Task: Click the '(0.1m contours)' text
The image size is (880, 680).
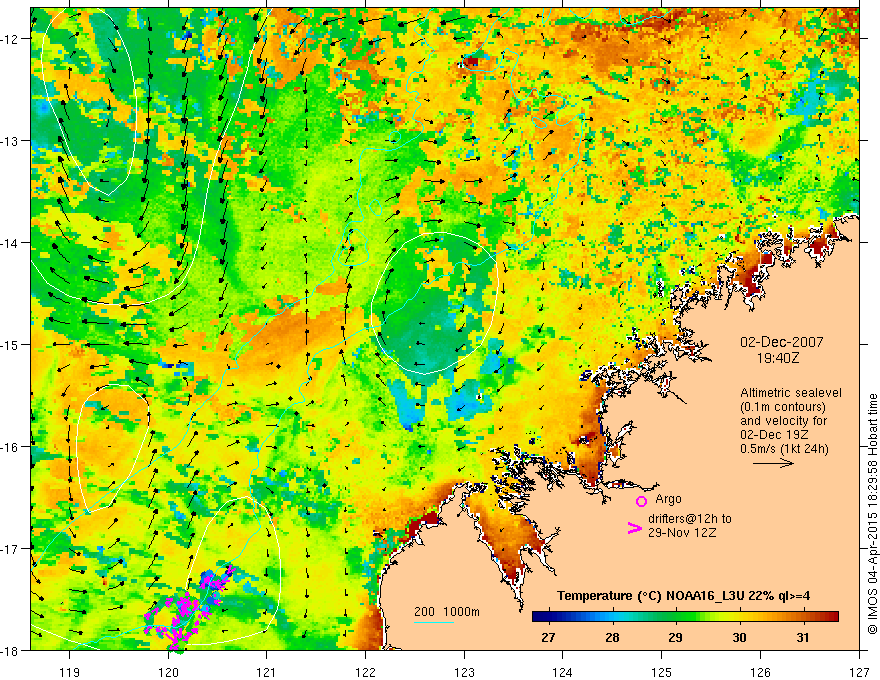Action: (x=783, y=407)
